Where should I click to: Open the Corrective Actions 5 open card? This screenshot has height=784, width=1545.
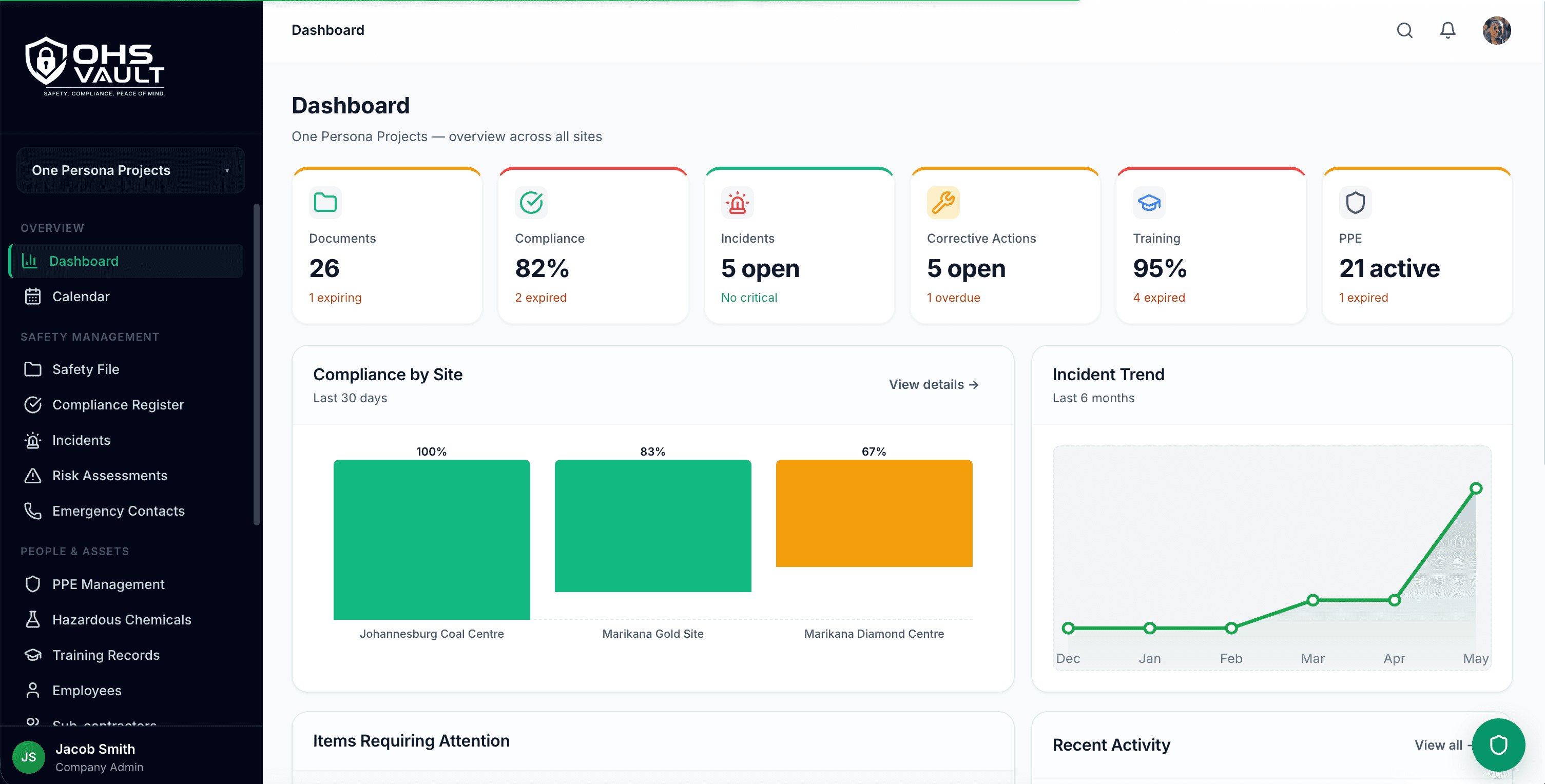click(x=1005, y=246)
